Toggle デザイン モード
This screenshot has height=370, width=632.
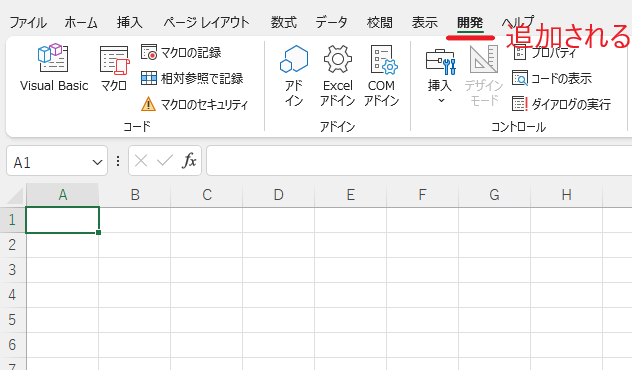click(x=484, y=75)
